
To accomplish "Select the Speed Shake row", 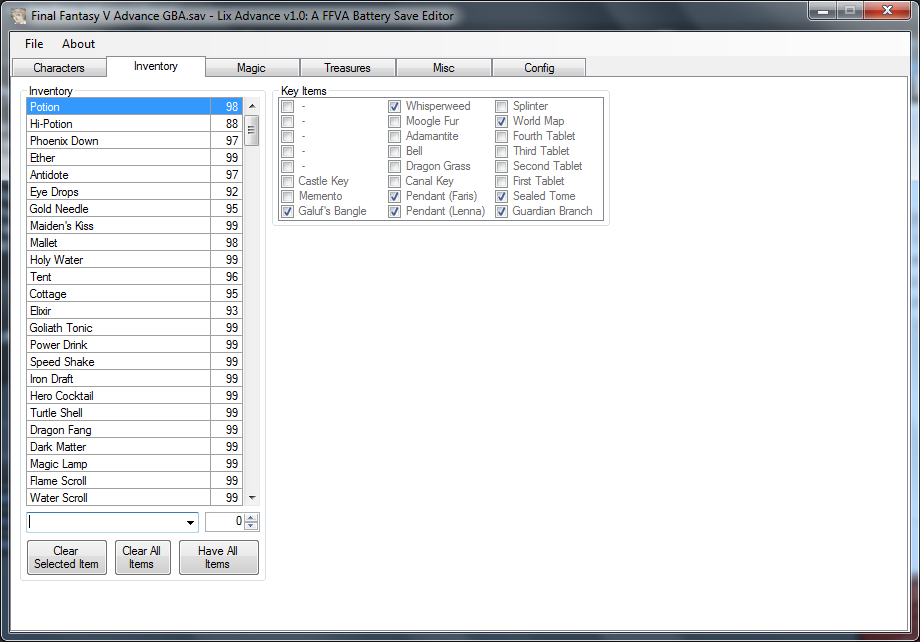I will pos(134,362).
